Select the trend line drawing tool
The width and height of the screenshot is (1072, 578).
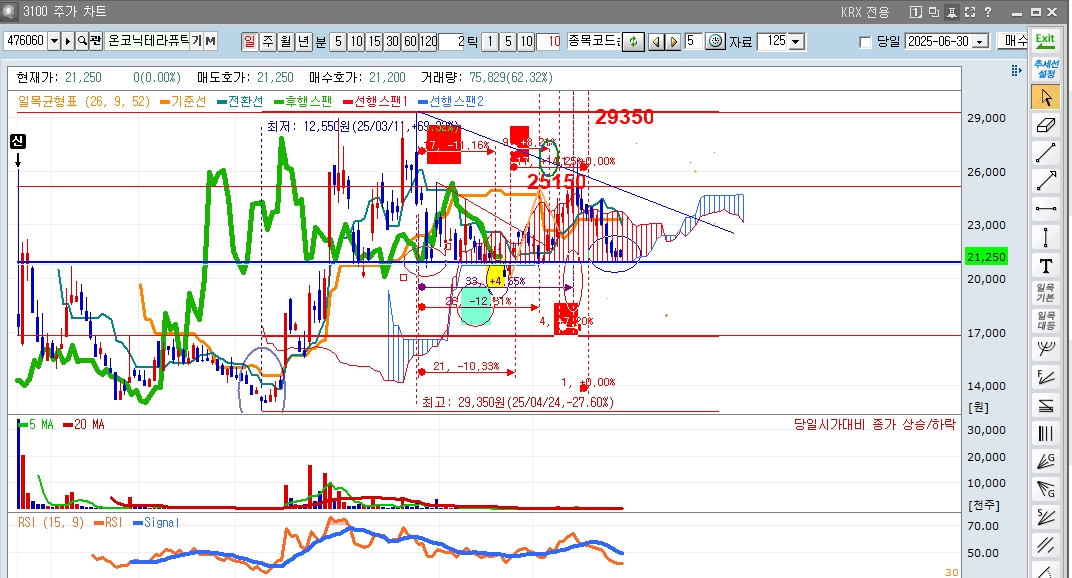(1045, 153)
